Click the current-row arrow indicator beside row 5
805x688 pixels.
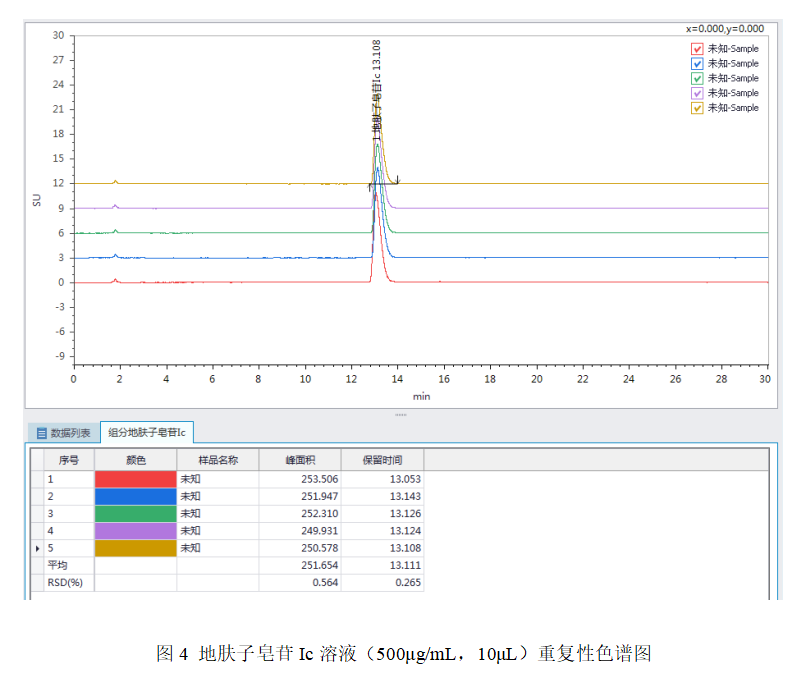[37, 548]
